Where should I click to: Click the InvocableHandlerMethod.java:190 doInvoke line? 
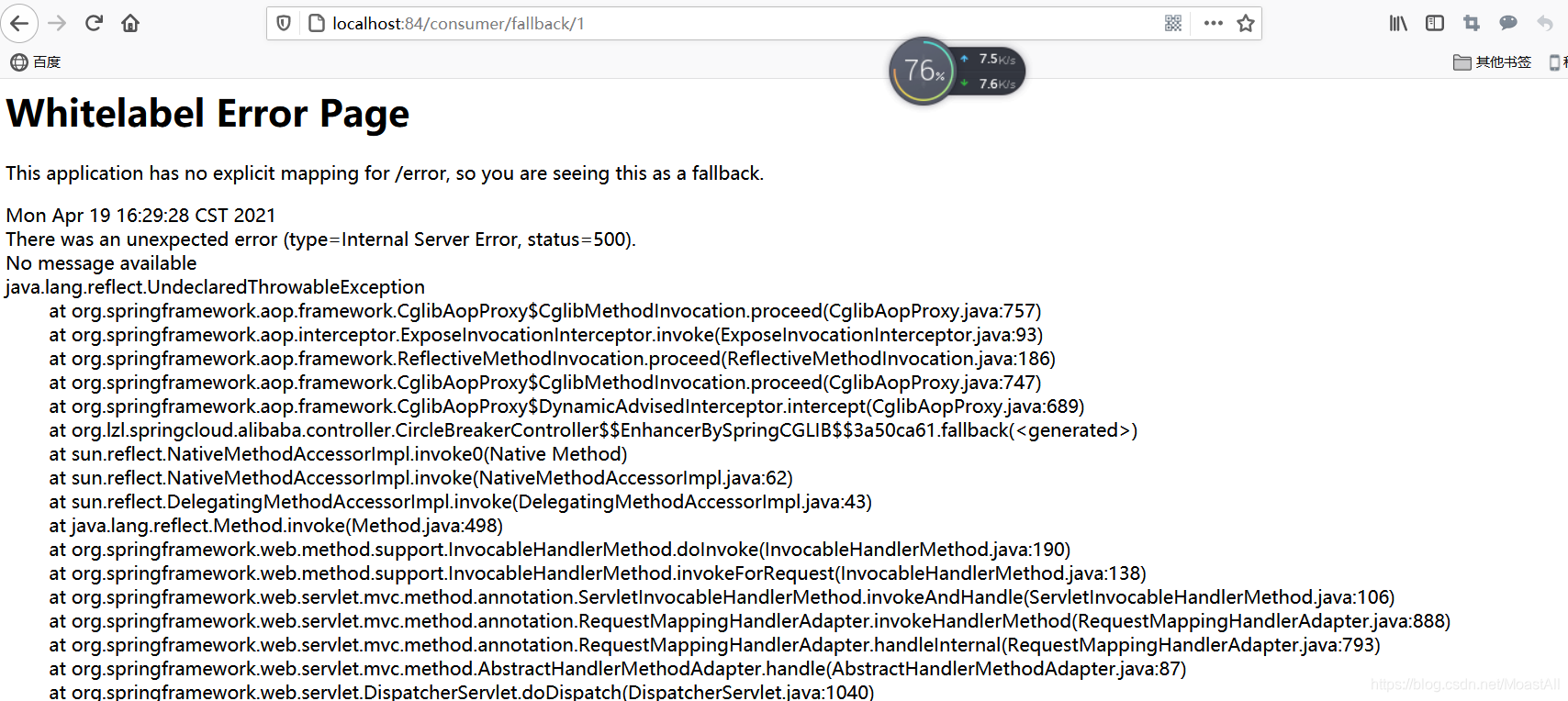560,550
